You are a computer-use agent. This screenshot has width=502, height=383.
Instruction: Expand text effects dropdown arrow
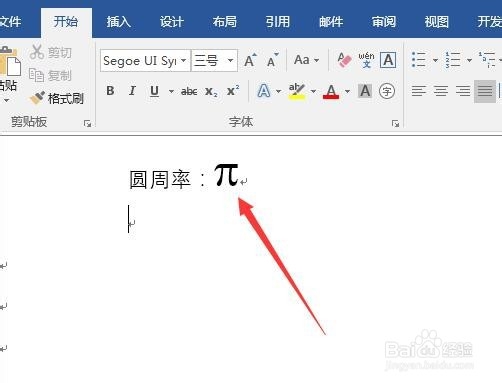tap(278, 91)
